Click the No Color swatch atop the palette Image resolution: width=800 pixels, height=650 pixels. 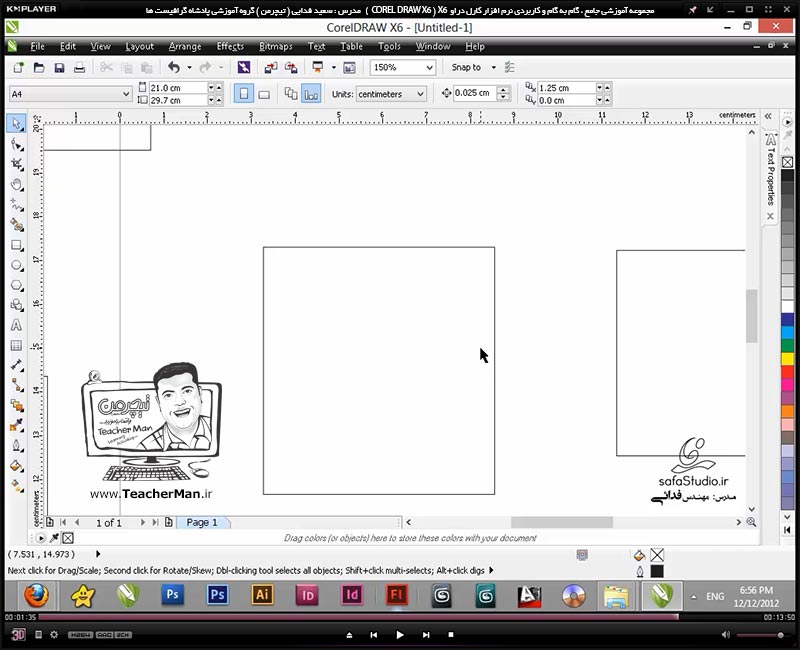click(x=787, y=162)
